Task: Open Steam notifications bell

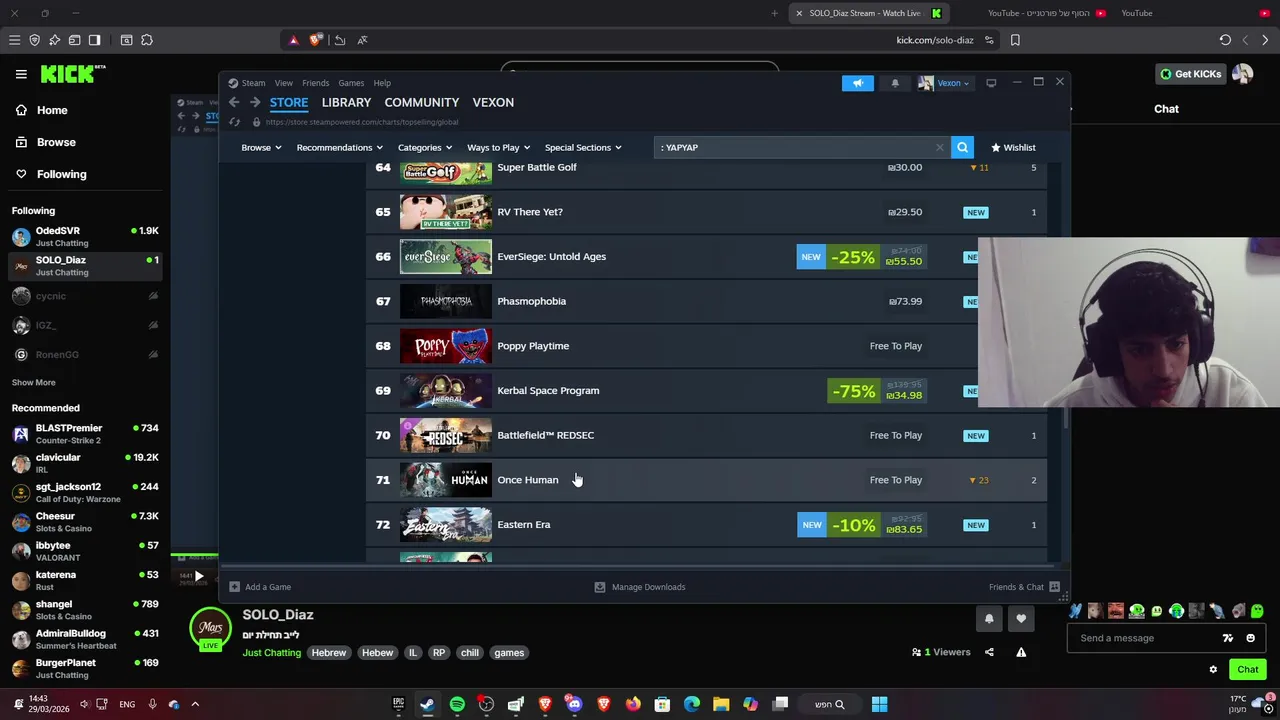Action: click(895, 83)
